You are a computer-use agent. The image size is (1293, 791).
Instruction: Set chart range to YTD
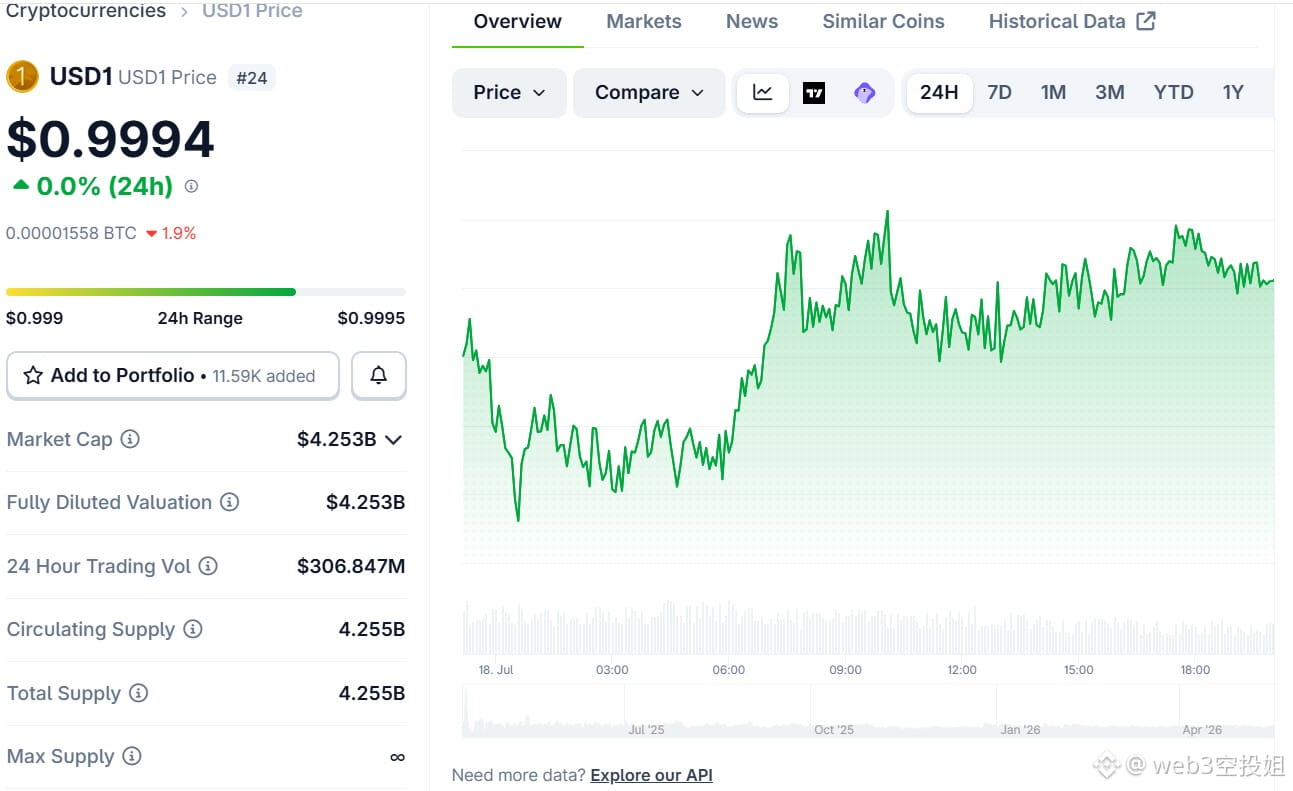(1173, 93)
